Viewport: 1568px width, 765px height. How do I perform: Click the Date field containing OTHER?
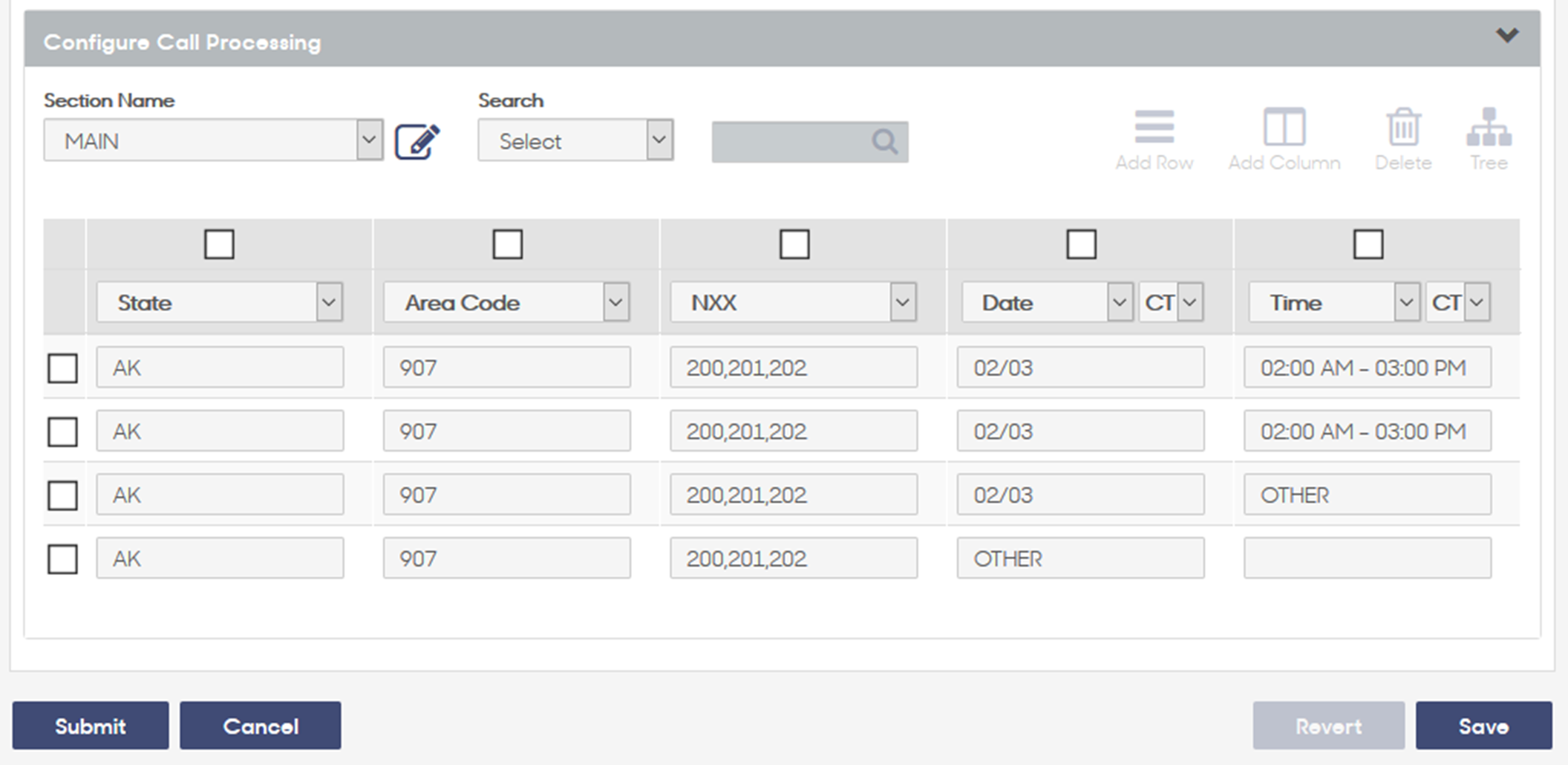pyautogui.click(x=1081, y=559)
